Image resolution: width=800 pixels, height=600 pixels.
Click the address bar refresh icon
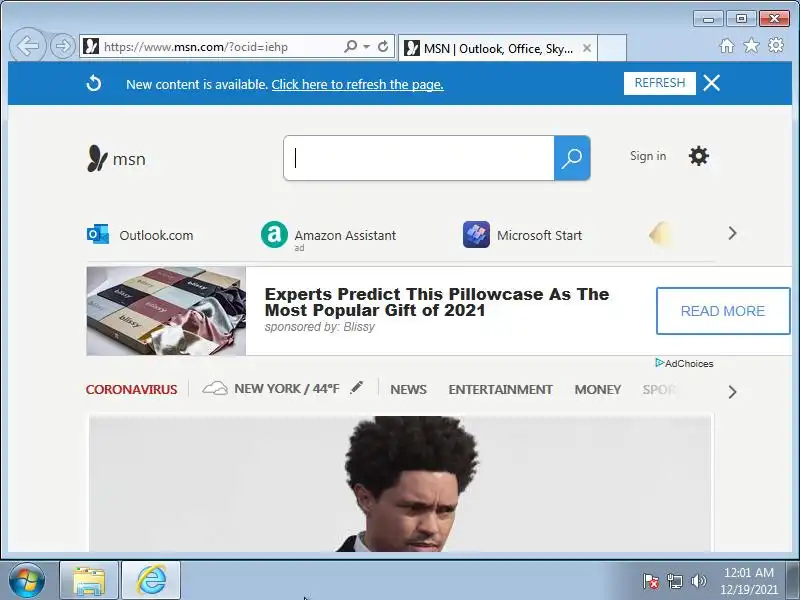(383, 46)
